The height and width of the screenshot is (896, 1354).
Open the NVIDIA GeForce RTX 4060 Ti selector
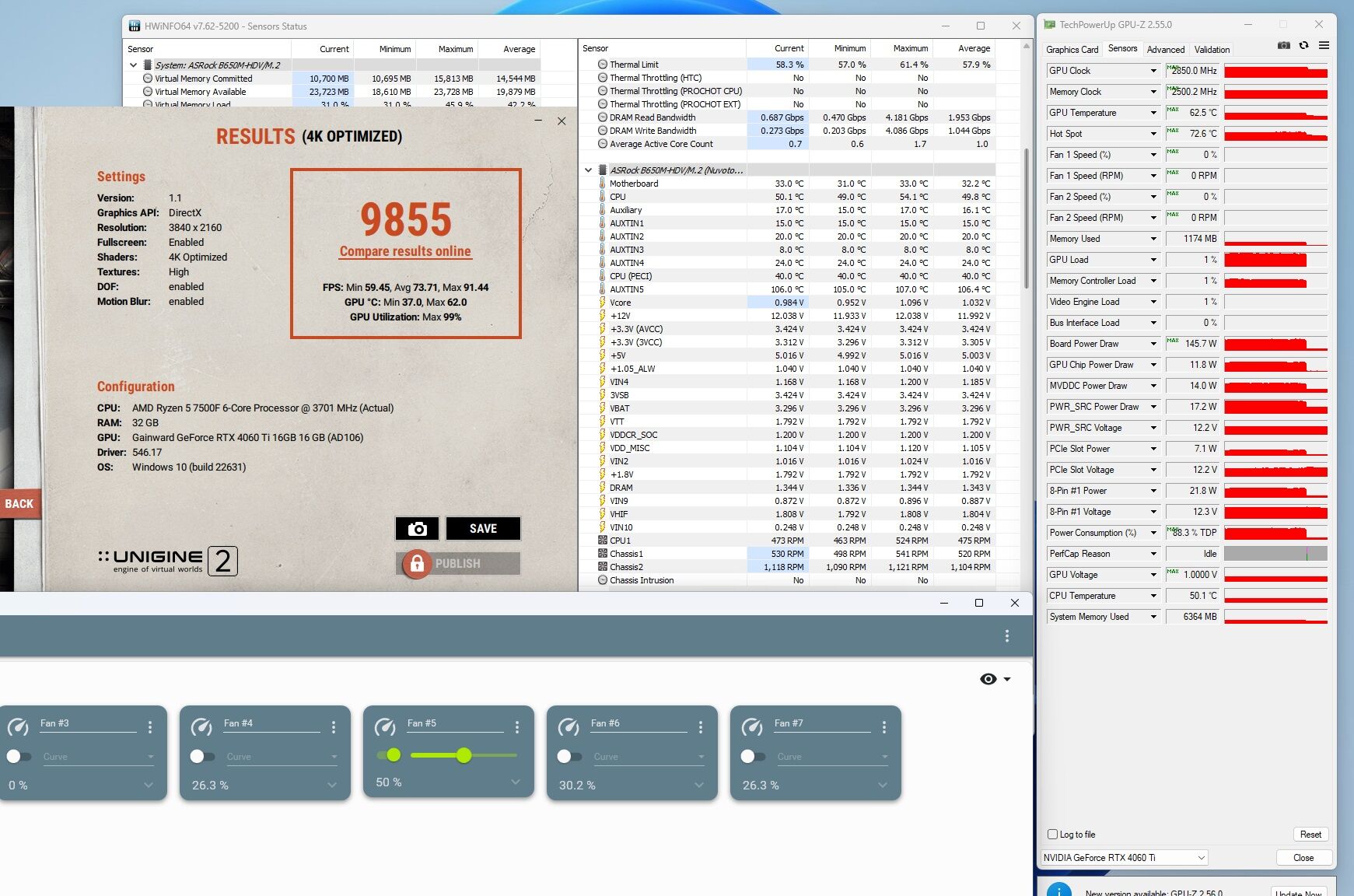click(x=1124, y=858)
